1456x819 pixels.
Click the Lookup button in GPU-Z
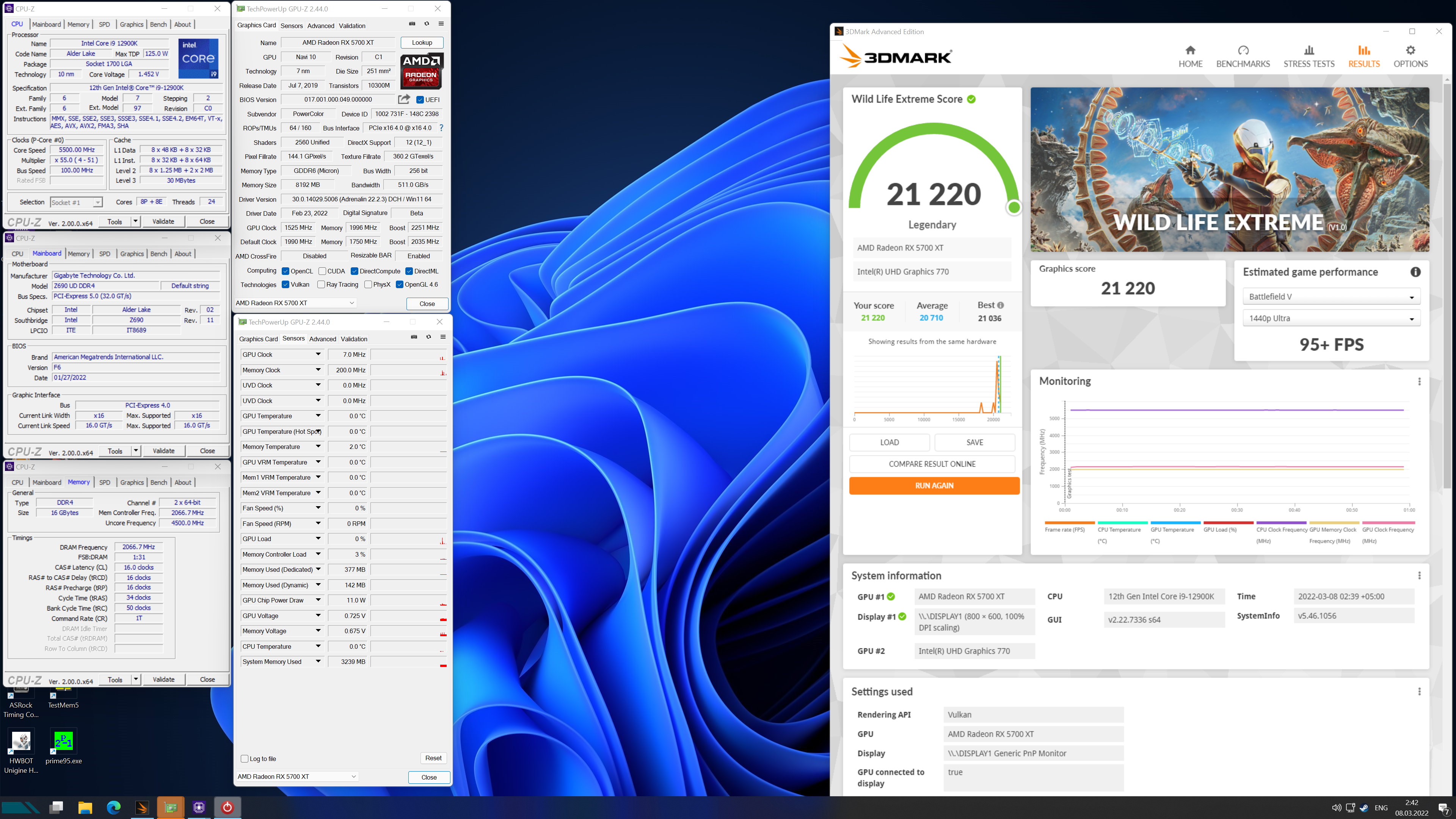[422, 42]
